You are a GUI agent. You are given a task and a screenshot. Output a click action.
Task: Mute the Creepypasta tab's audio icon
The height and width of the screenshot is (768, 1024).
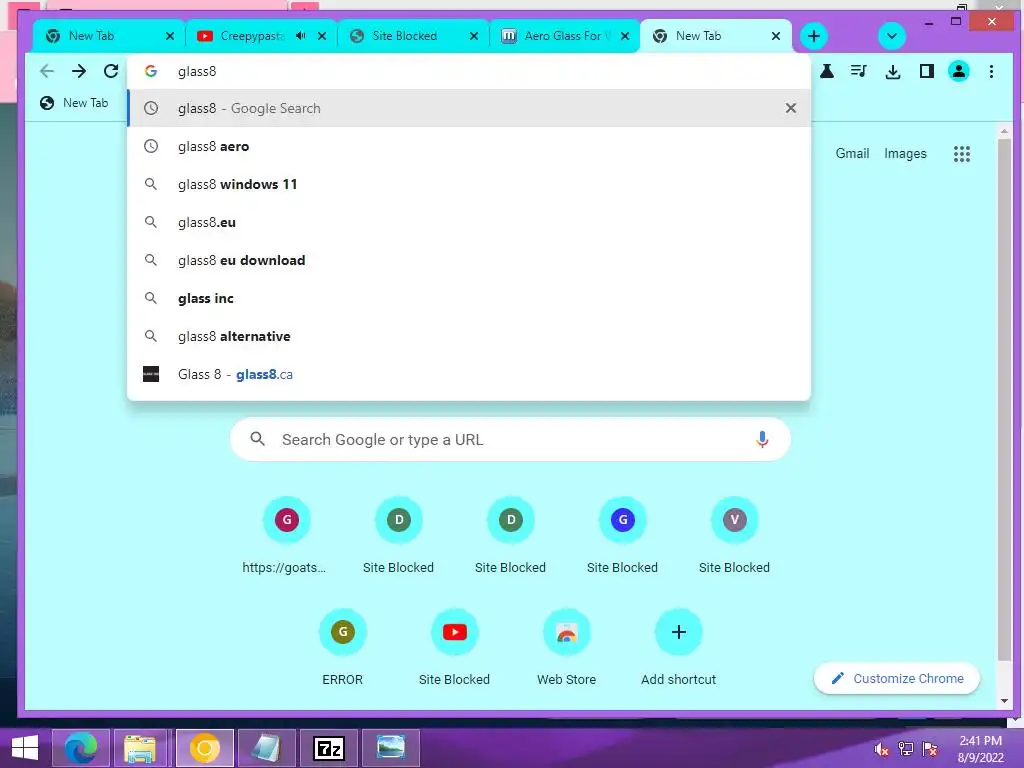click(x=300, y=36)
